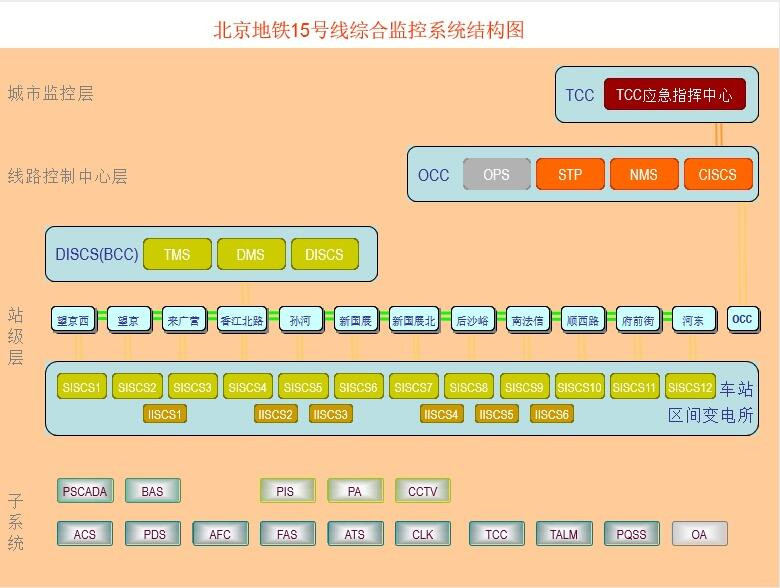Click the 望京 station node
Viewport: 780px width, 588px height.
coord(128,320)
